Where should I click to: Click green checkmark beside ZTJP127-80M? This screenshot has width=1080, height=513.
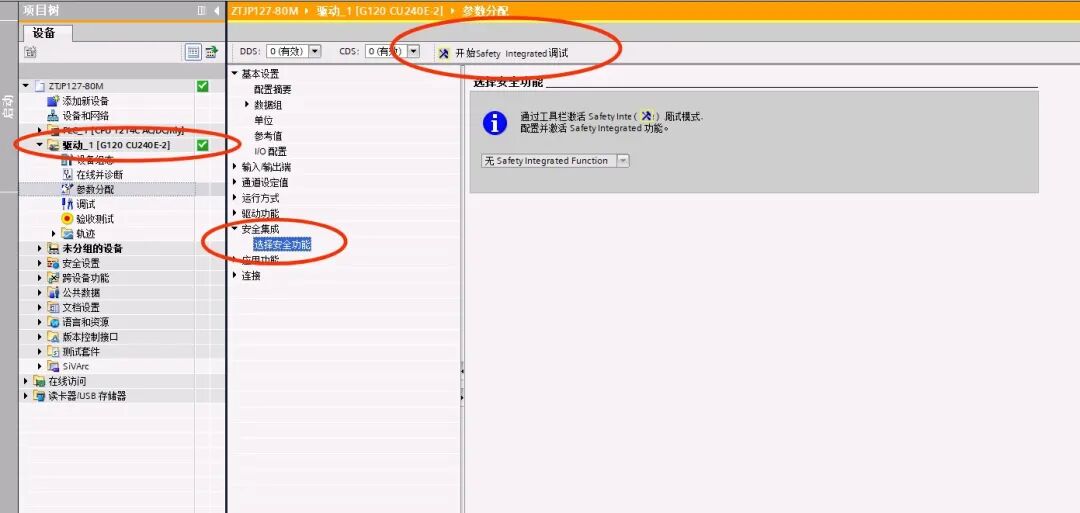[x=202, y=86]
